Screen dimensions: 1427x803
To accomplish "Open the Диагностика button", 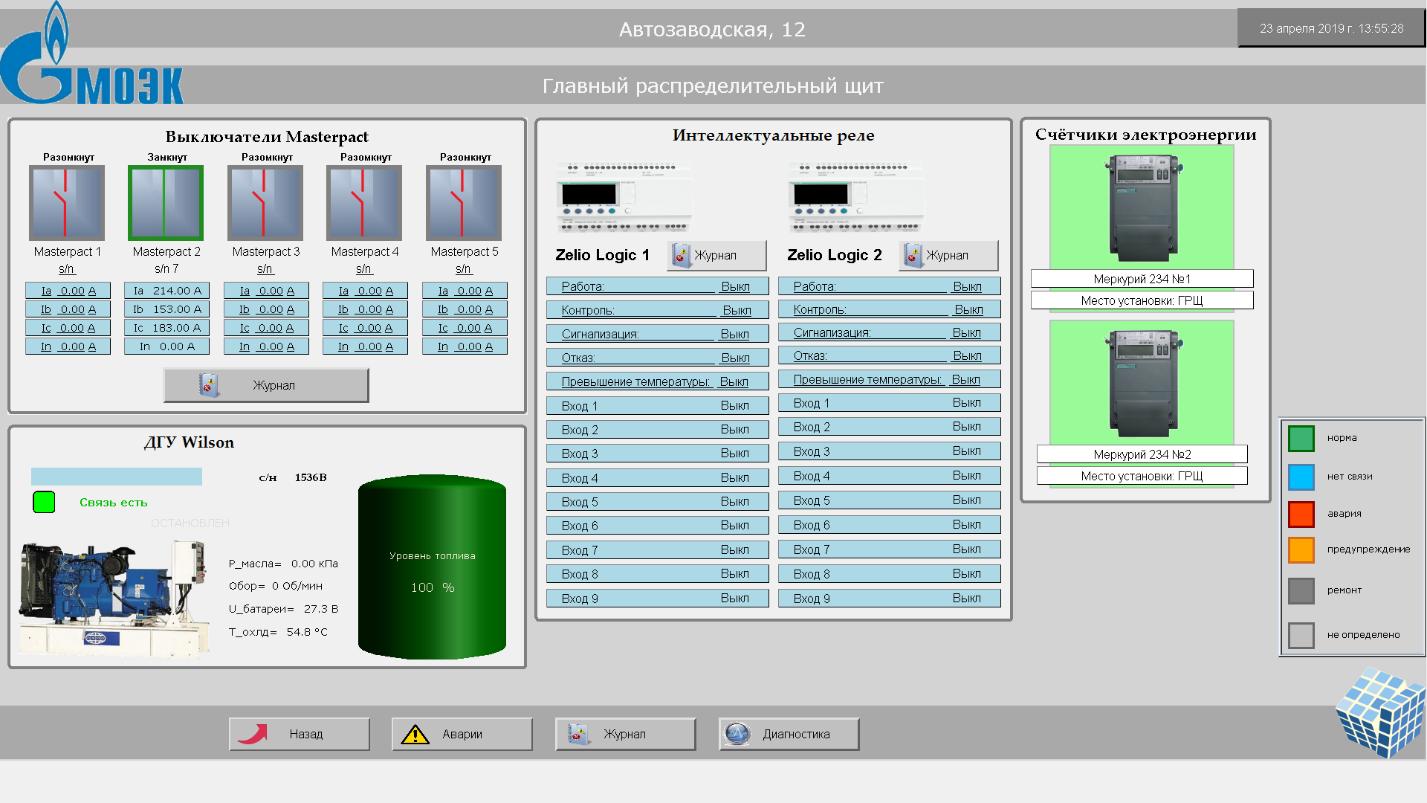I will pyautogui.click(x=788, y=734).
